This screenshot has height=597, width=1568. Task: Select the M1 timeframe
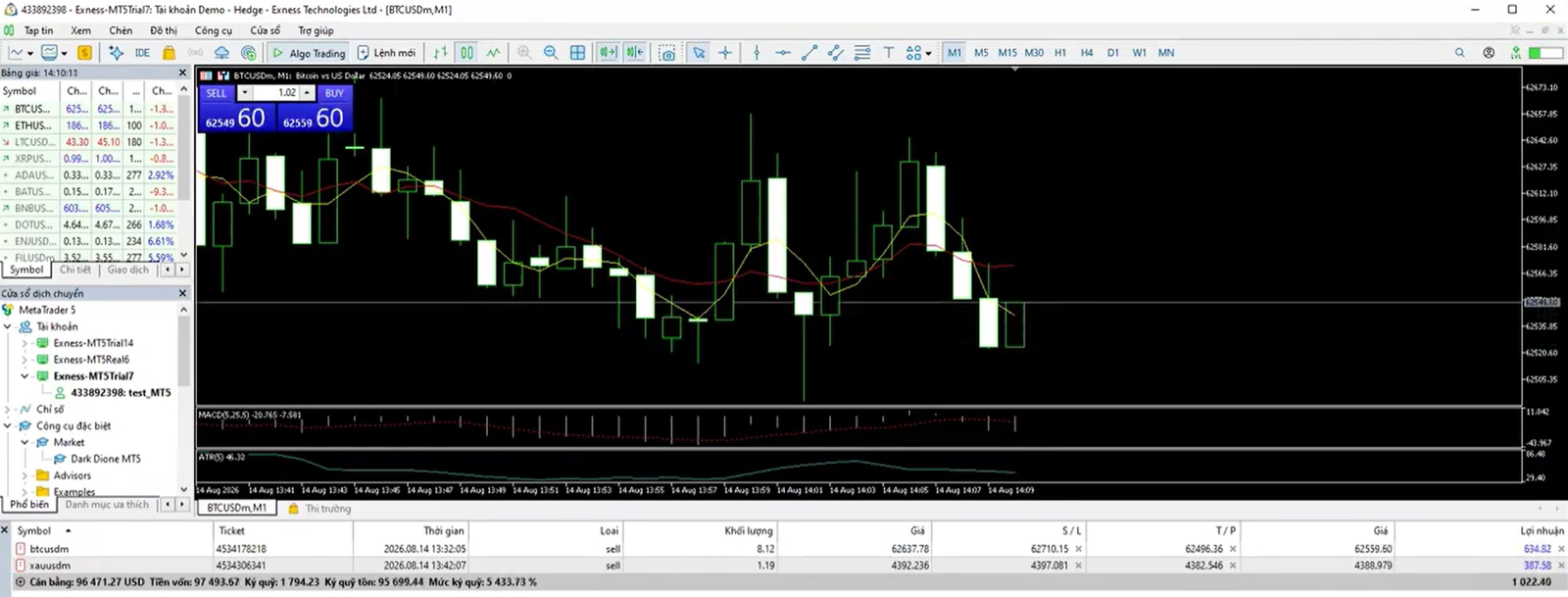coord(955,53)
